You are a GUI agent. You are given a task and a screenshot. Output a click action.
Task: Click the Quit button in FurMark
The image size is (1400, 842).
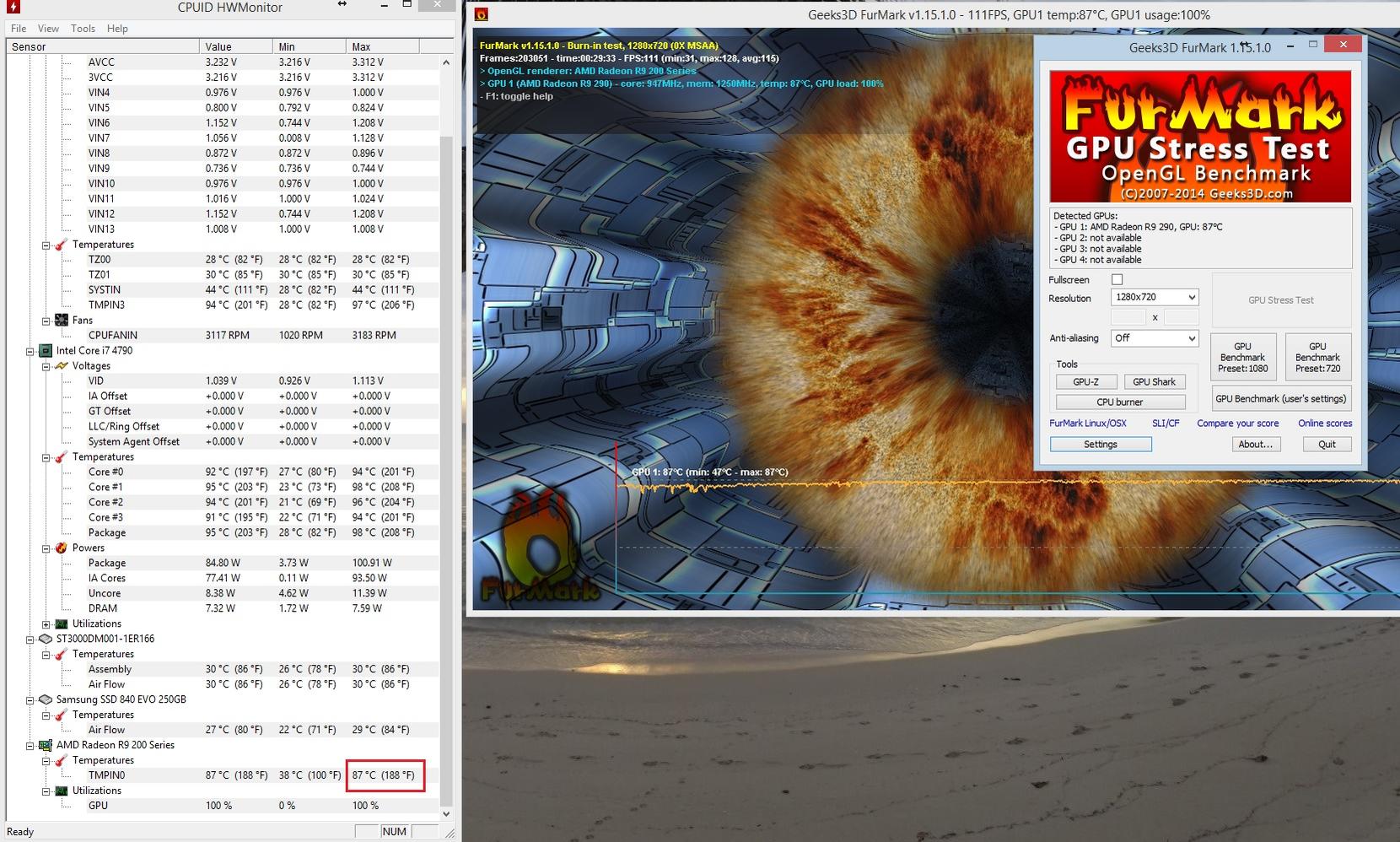[x=1327, y=445]
